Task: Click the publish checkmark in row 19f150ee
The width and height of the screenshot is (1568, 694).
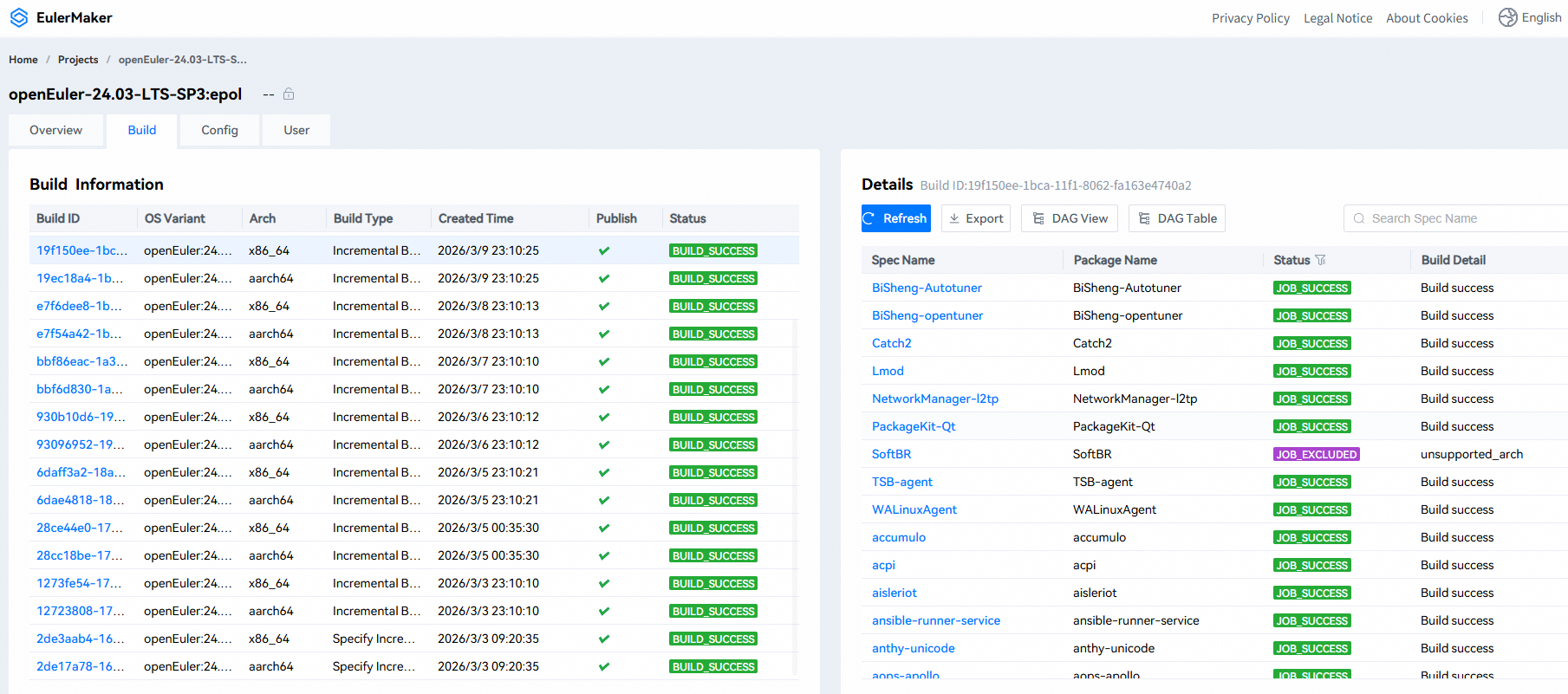Action: pyautogui.click(x=604, y=250)
